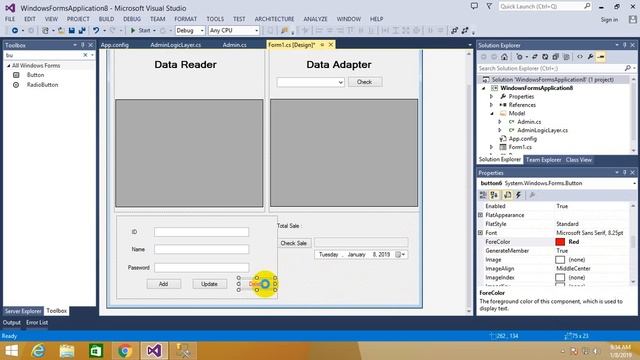Click the Refresh icon in Solution Explorer

click(545, 57)
